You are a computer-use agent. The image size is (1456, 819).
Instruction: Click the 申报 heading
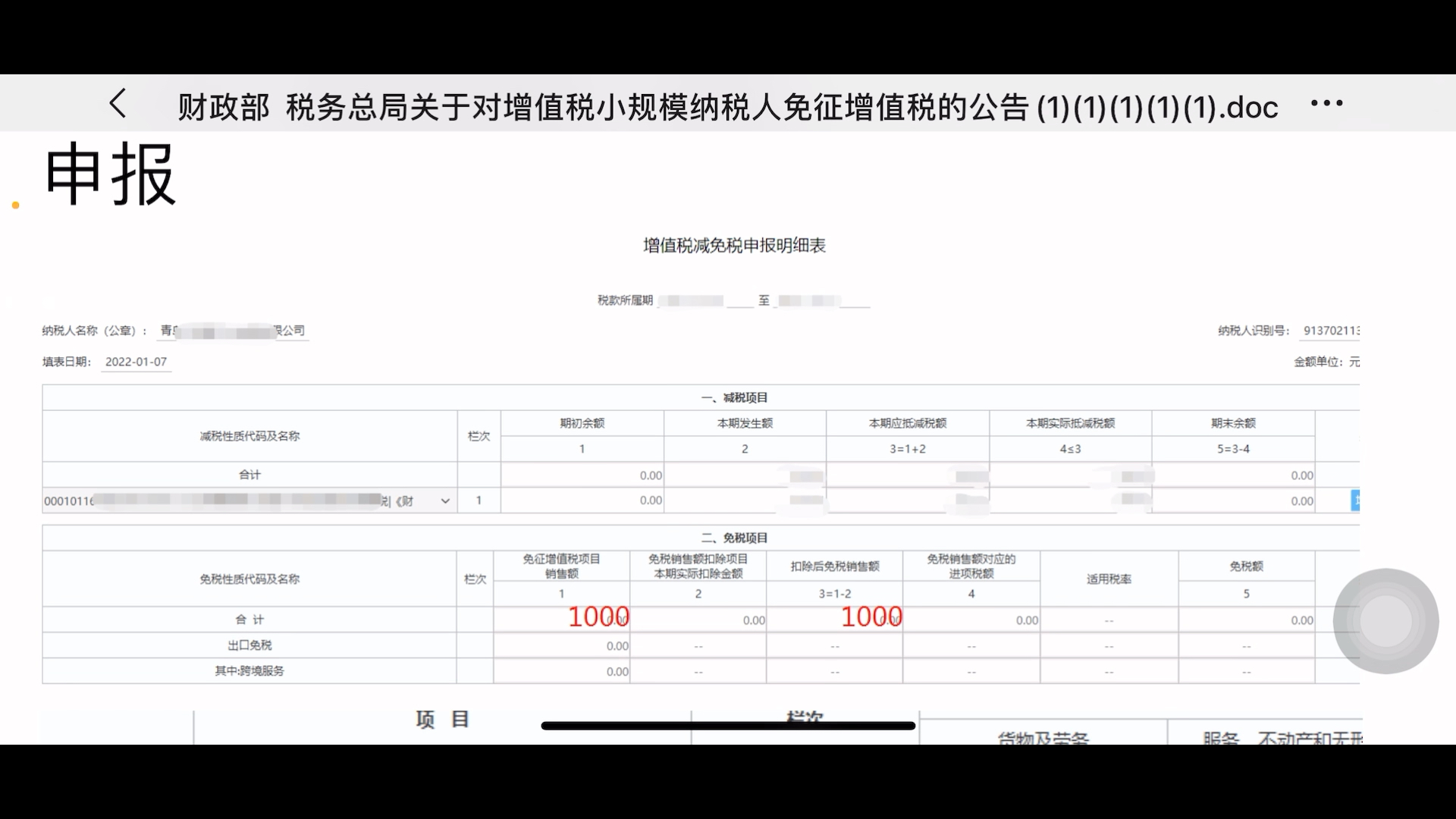point(111,174)
